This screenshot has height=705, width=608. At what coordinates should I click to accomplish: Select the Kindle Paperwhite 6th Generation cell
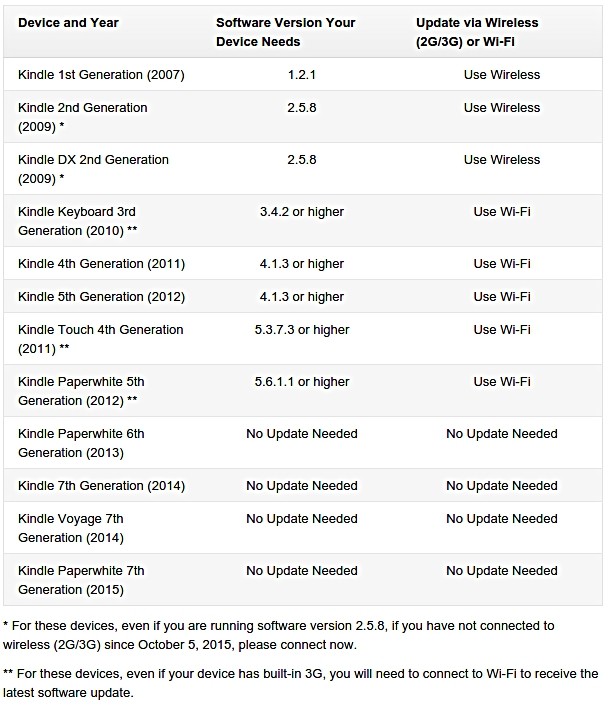[82, 443]
